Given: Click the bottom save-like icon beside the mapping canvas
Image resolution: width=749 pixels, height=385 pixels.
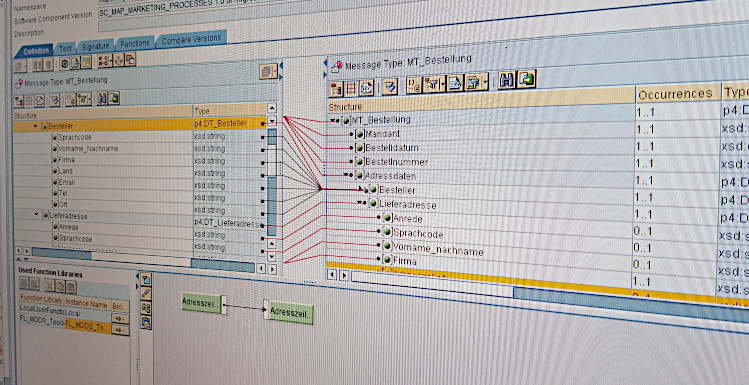Looking at the screenshot, I should [x=147, y=323].
